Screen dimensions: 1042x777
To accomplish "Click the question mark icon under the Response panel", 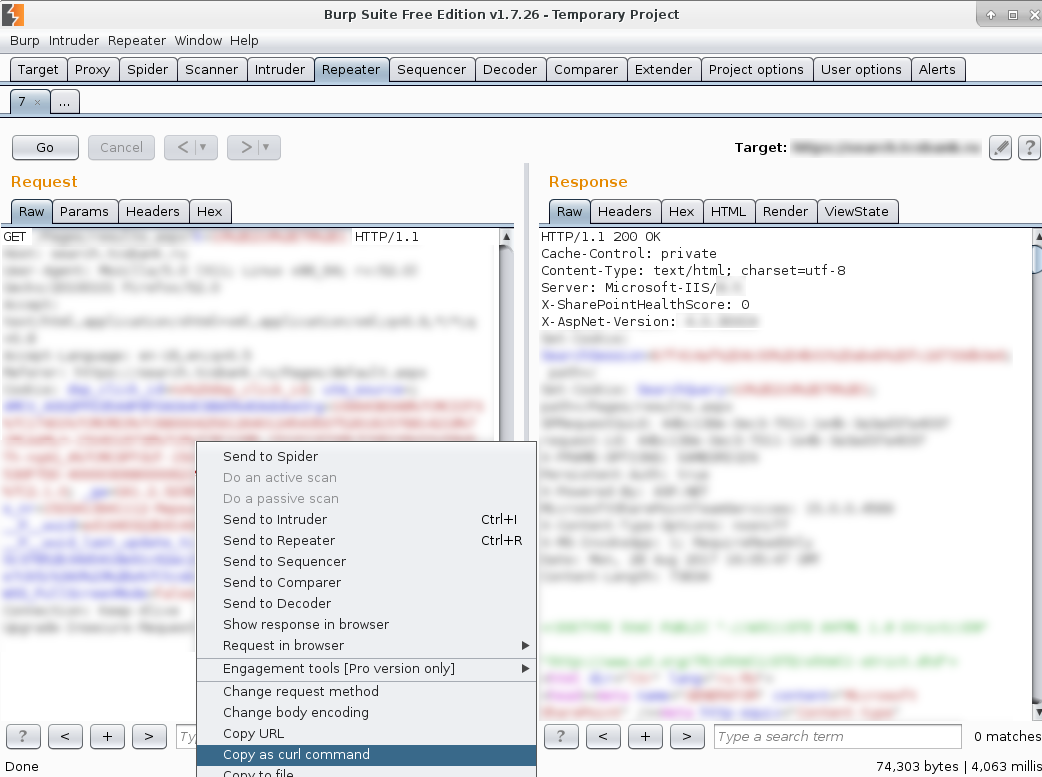I will tap(561, 736).
